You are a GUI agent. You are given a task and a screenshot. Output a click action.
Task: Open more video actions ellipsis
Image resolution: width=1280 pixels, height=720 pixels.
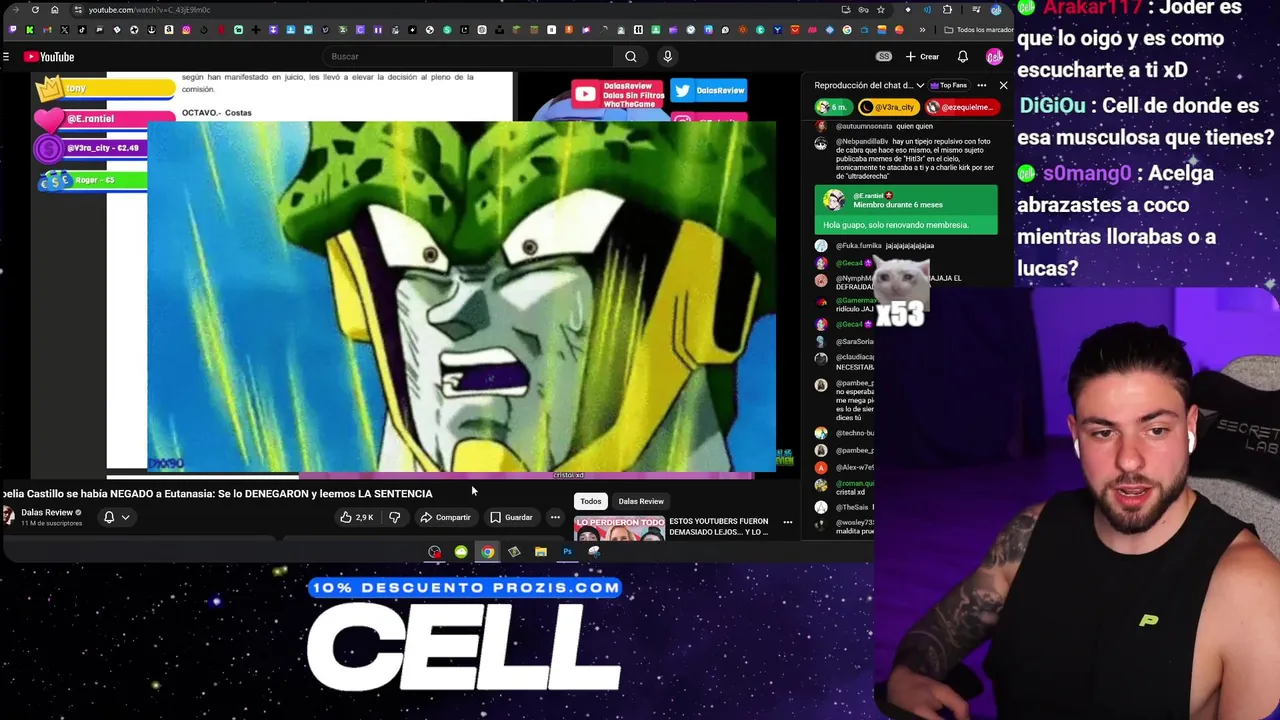[555, 517]
